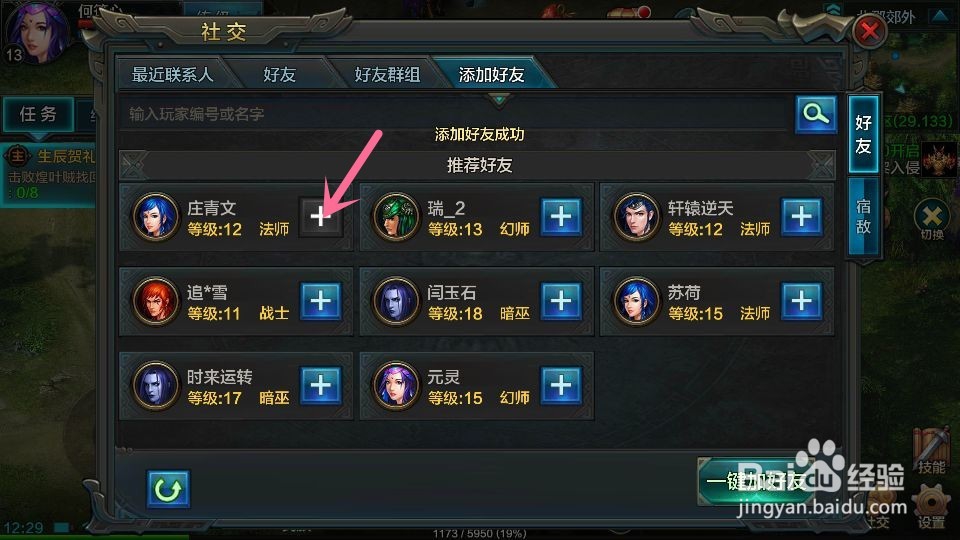The height and width of the screenshot is (540, 960).
Task: Add 苏荷 with the plus icon
Action: [801, 301]
